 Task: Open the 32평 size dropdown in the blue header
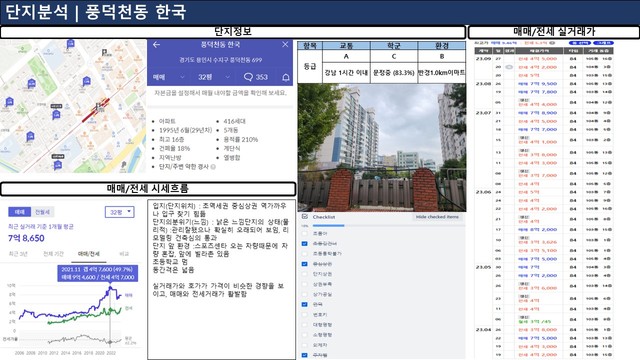click(x=214, y=77)
